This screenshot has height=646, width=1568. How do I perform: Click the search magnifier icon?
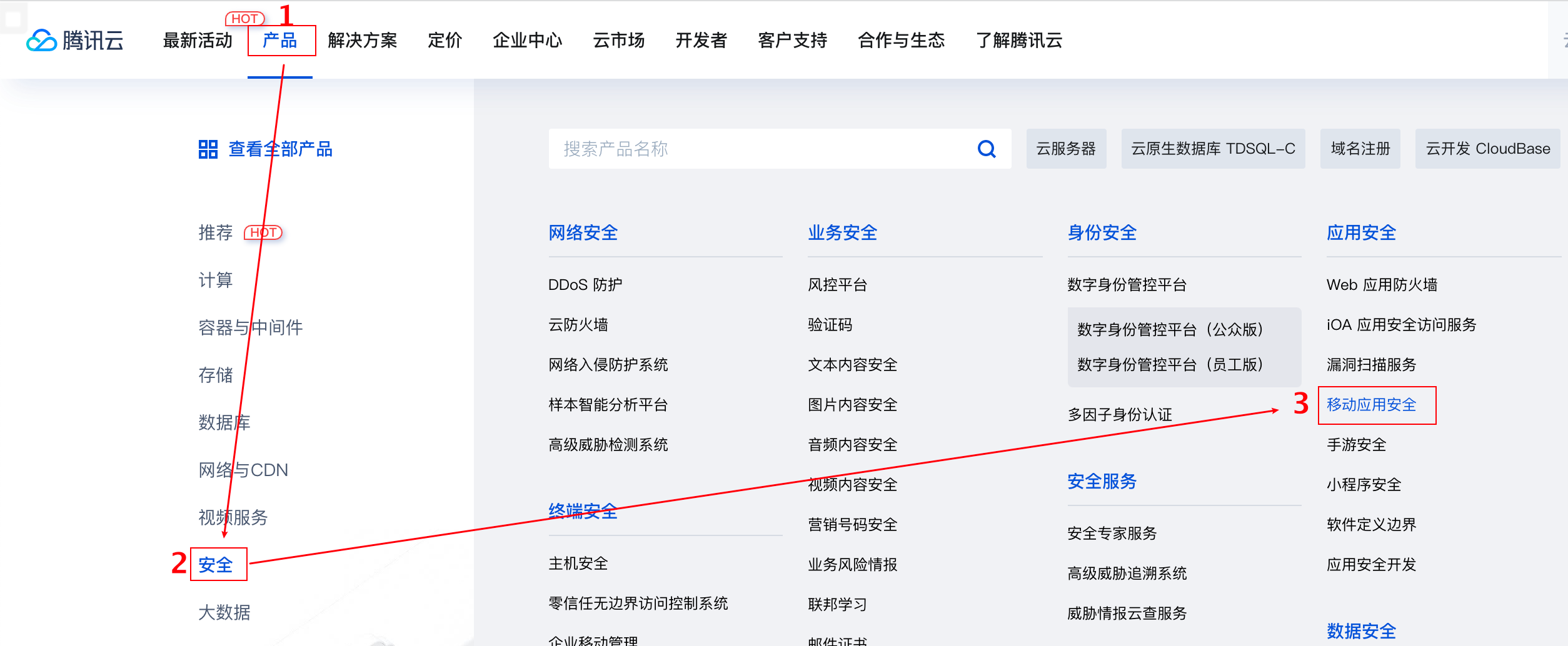(x=987, y=149)
